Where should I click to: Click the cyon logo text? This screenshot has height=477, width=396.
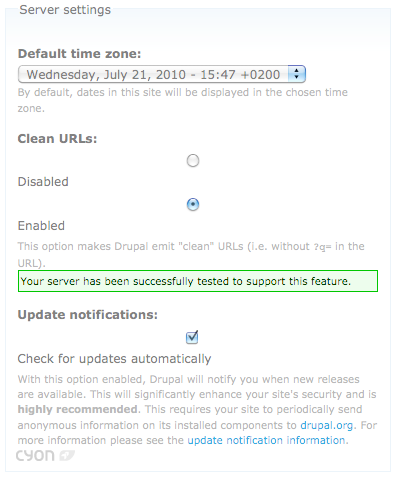click(x=35, y=456)
